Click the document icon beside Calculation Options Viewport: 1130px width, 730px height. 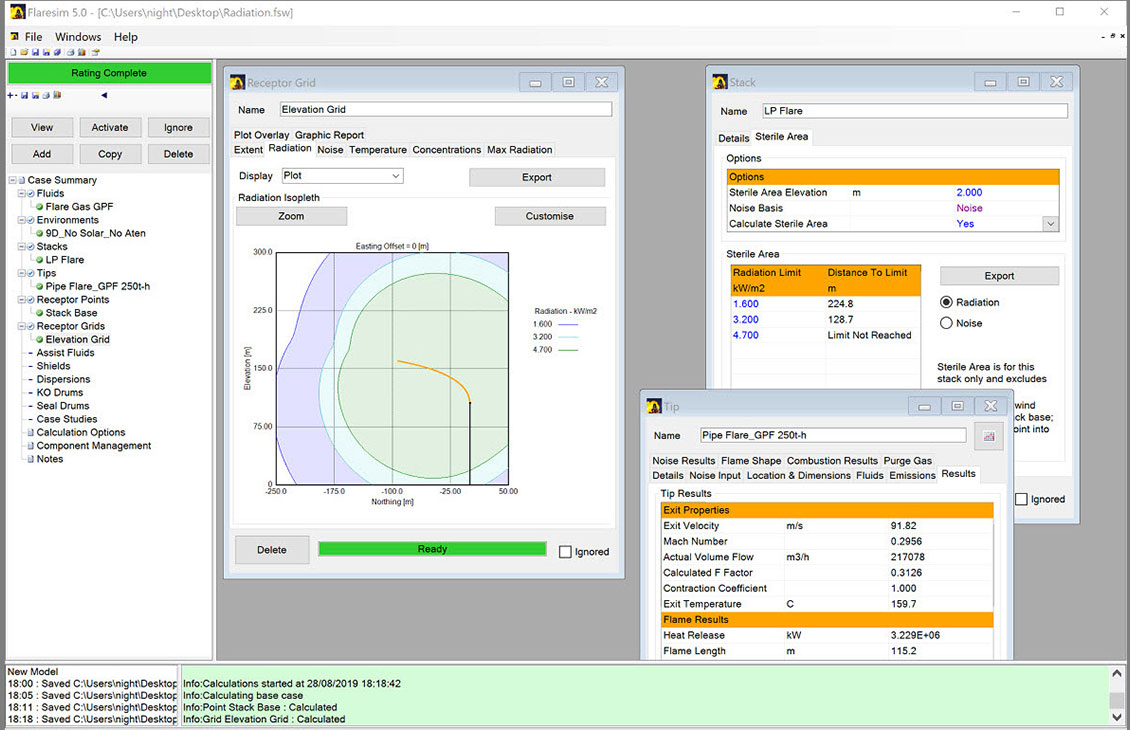point(31,432)
